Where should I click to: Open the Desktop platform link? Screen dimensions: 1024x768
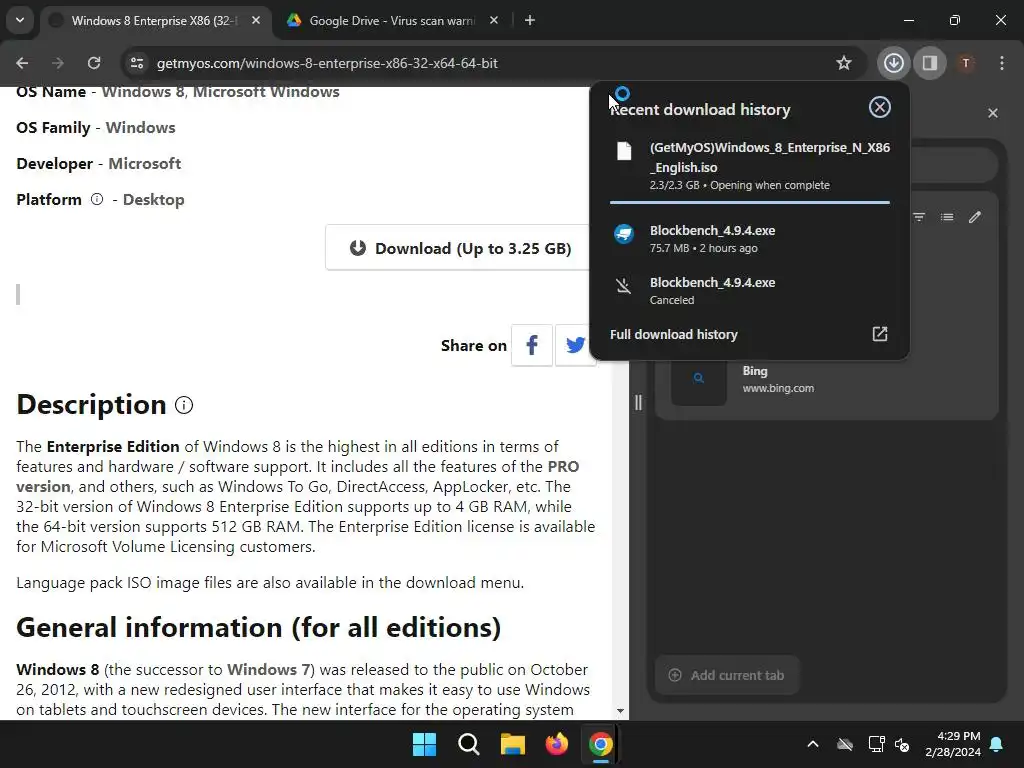click(x=153, y=199)
